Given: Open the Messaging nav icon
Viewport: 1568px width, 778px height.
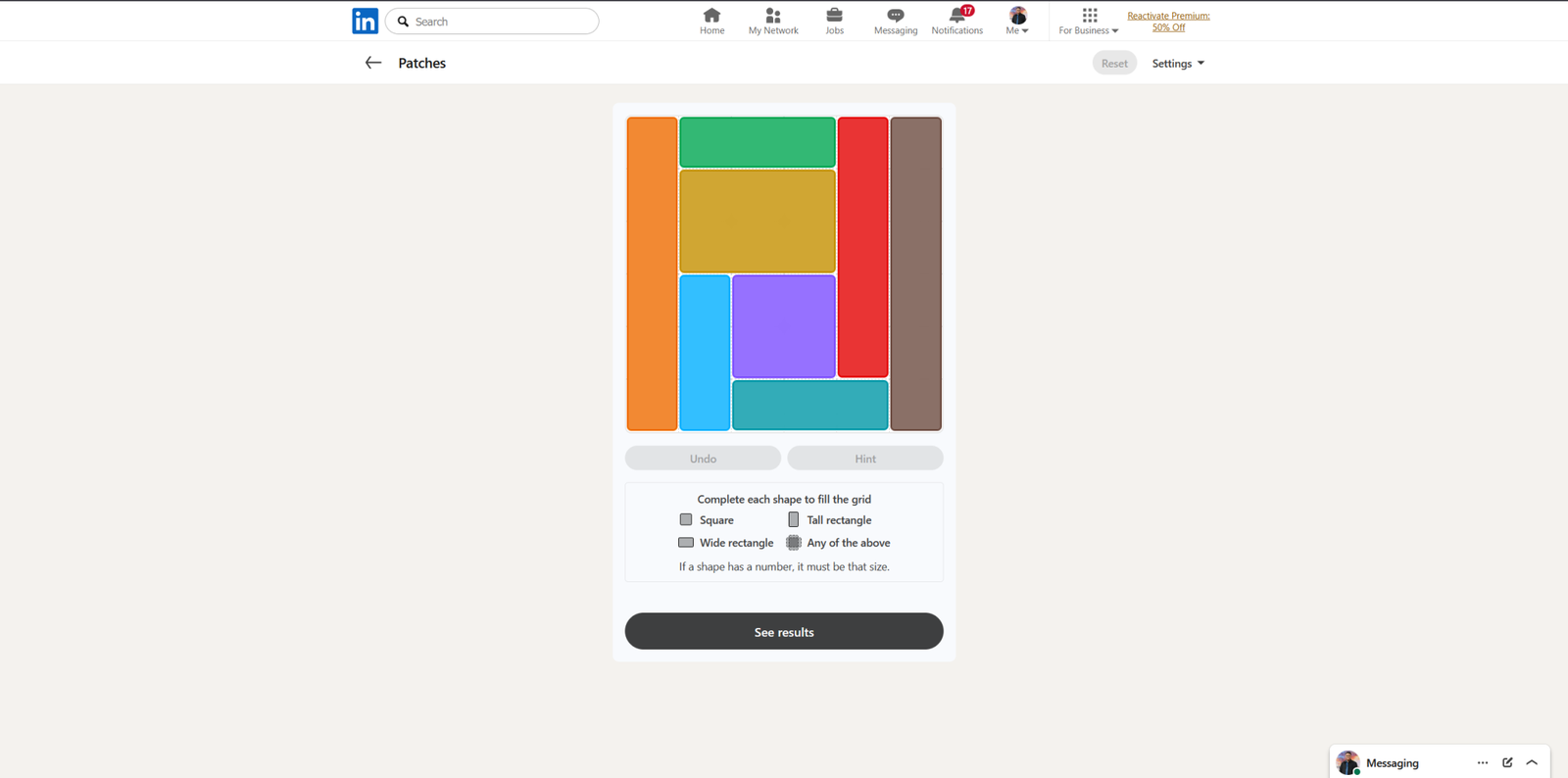Looking at the screenshot, I should pyautogui.click(x=895, y=16).
